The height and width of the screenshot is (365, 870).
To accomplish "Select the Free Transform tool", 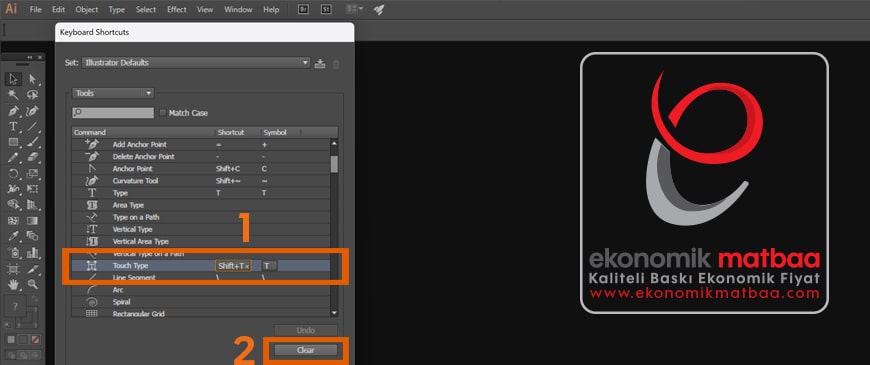I will tap(32, 189).
